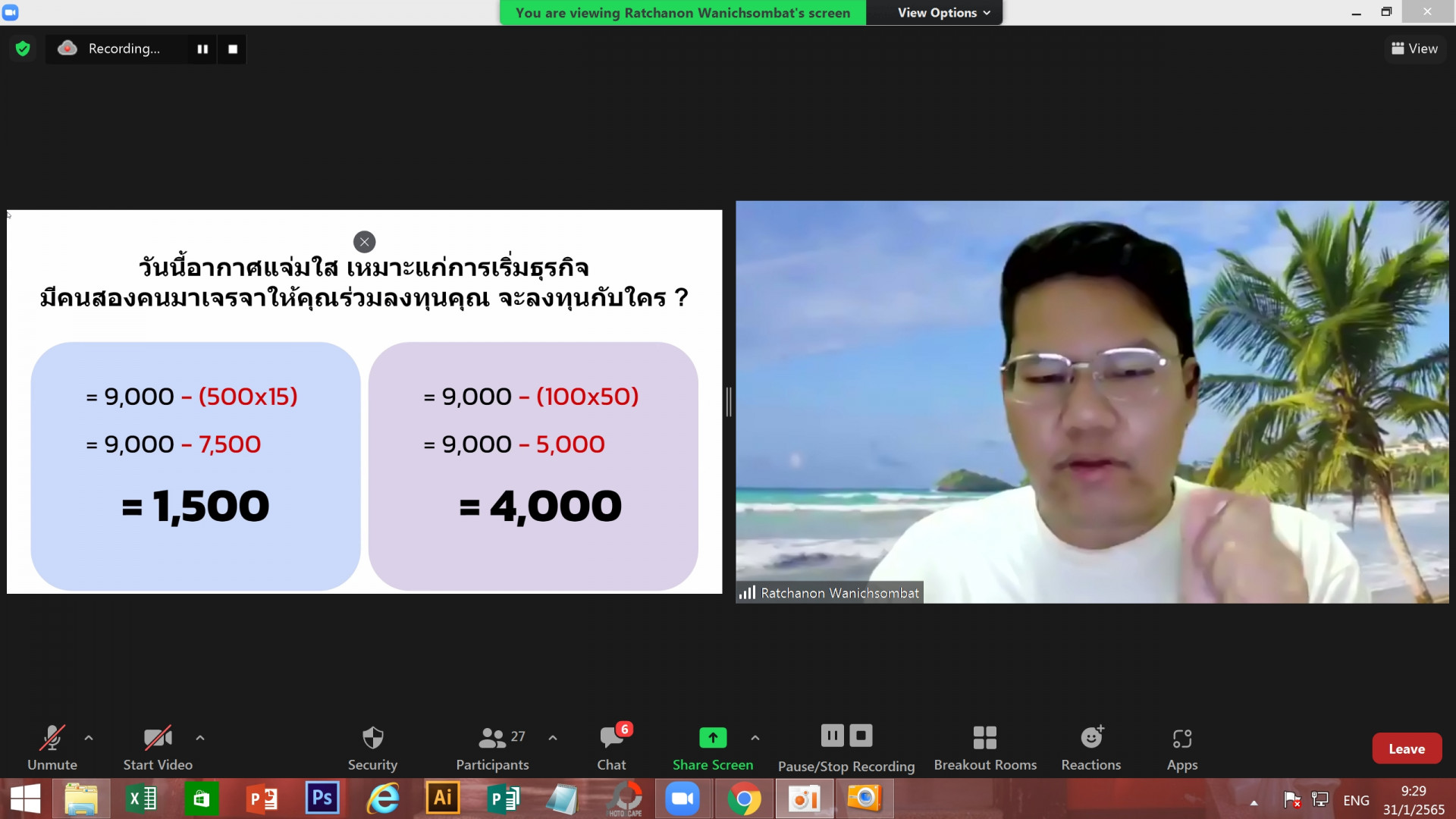Switch the ENG input language indicator
The height and width of the screenshot is (819, 1456).
point(1356,800)
